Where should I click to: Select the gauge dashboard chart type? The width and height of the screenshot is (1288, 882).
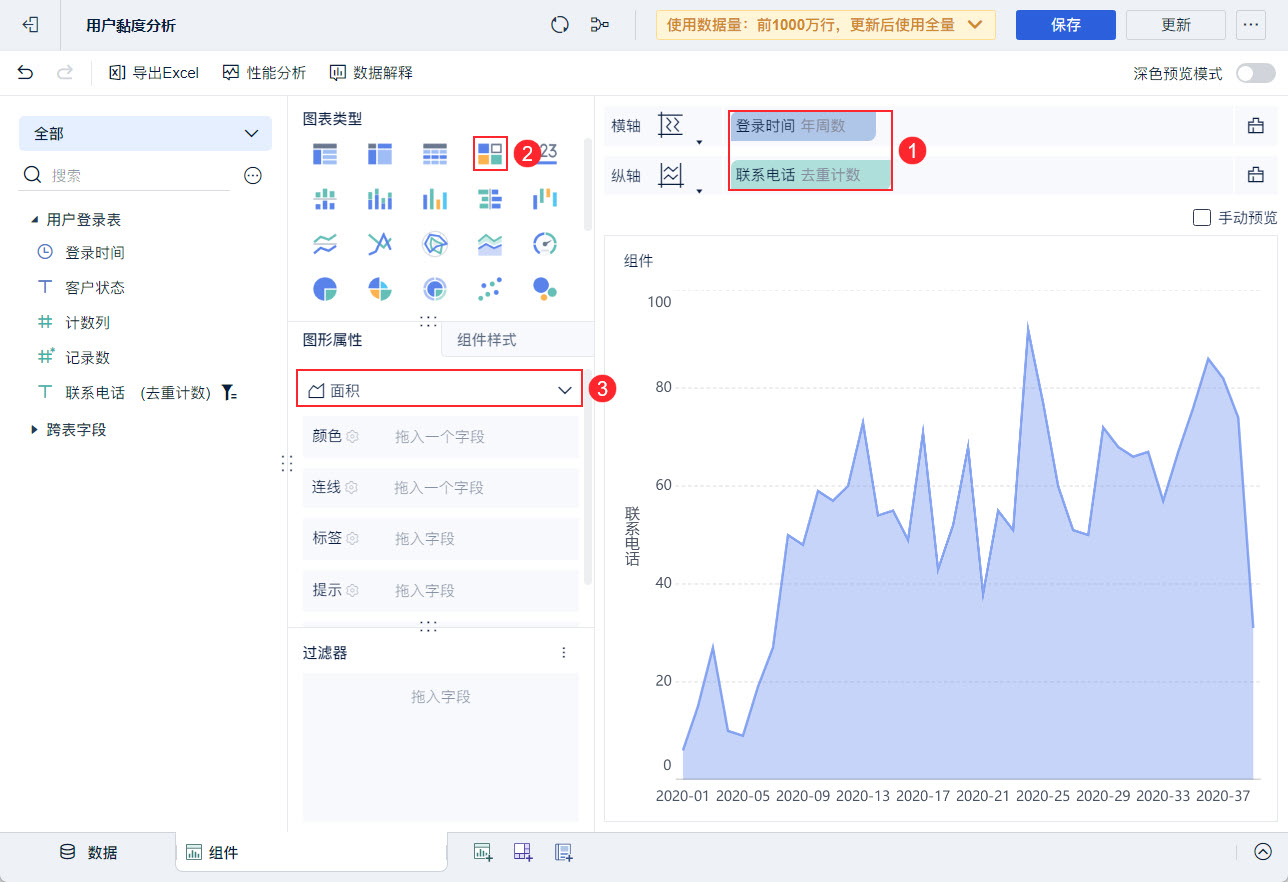pyautogui.click(x=544, y=243)
